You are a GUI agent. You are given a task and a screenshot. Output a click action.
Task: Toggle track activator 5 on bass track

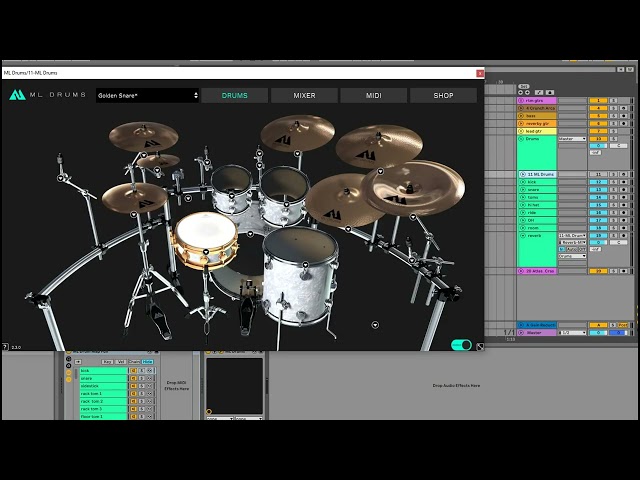click(x=598, y=116)
